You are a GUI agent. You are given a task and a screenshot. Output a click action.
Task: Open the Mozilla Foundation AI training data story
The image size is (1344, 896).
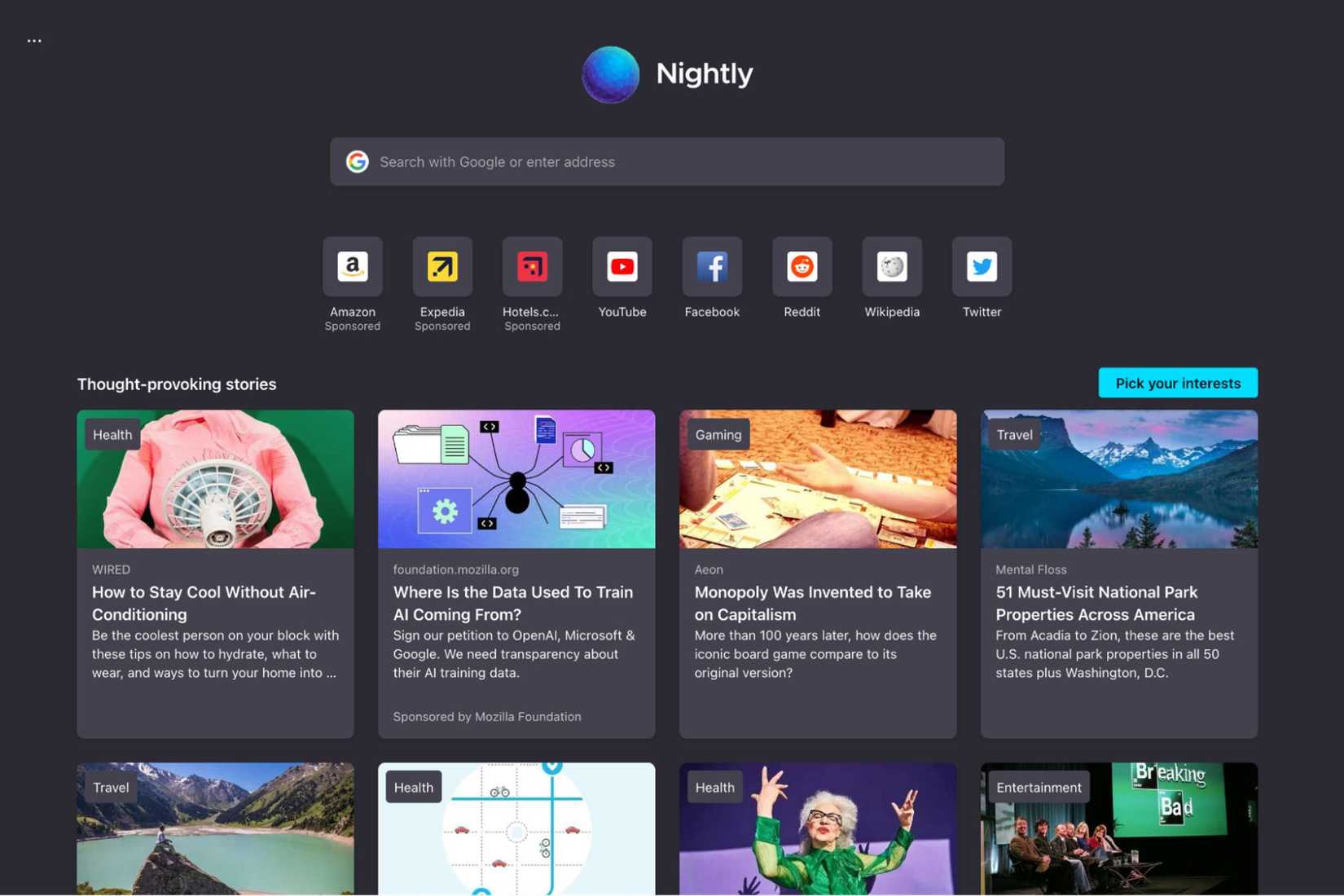(x=513, y=603)
